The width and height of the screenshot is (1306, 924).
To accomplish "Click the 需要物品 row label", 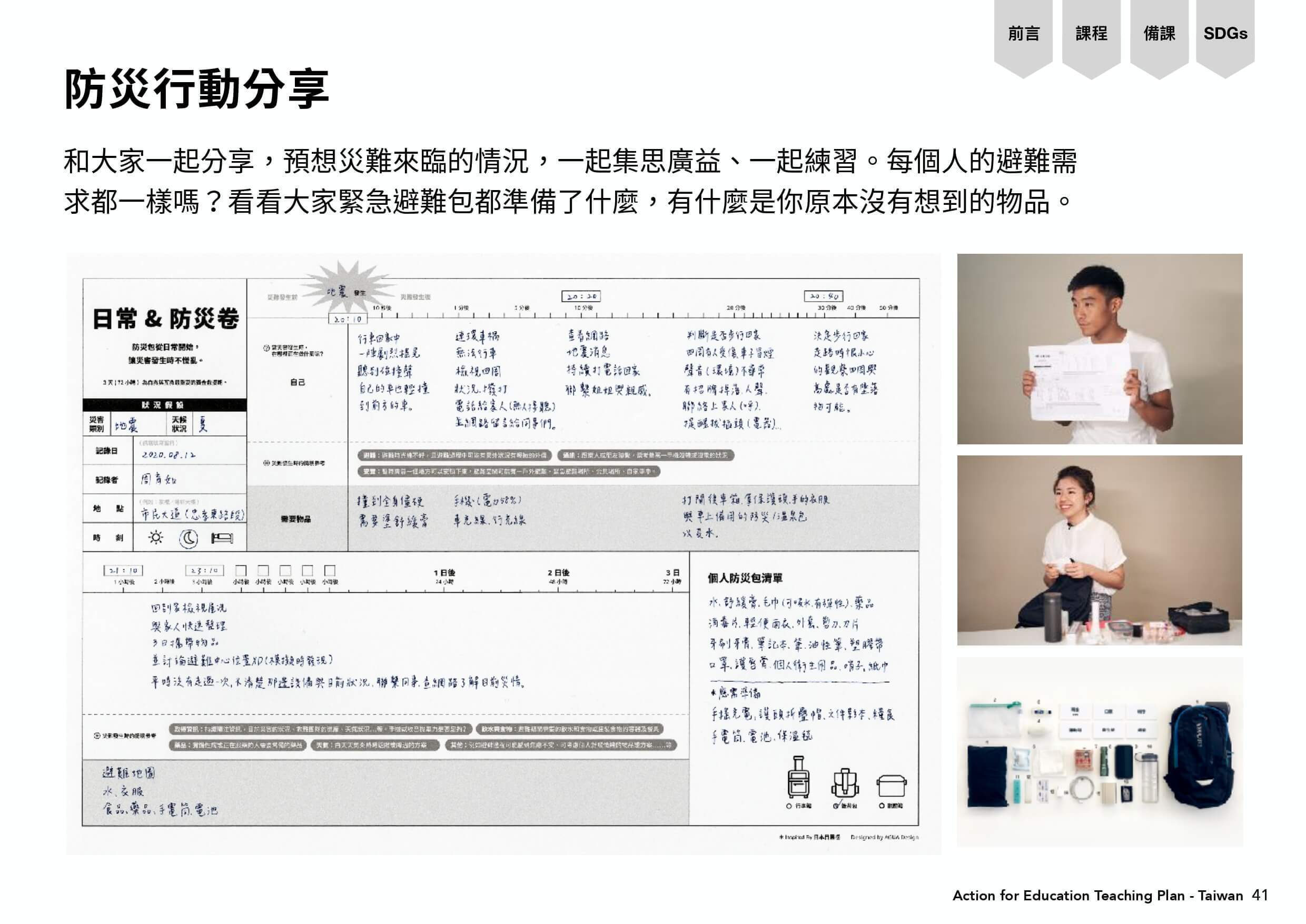I will 296,519.
